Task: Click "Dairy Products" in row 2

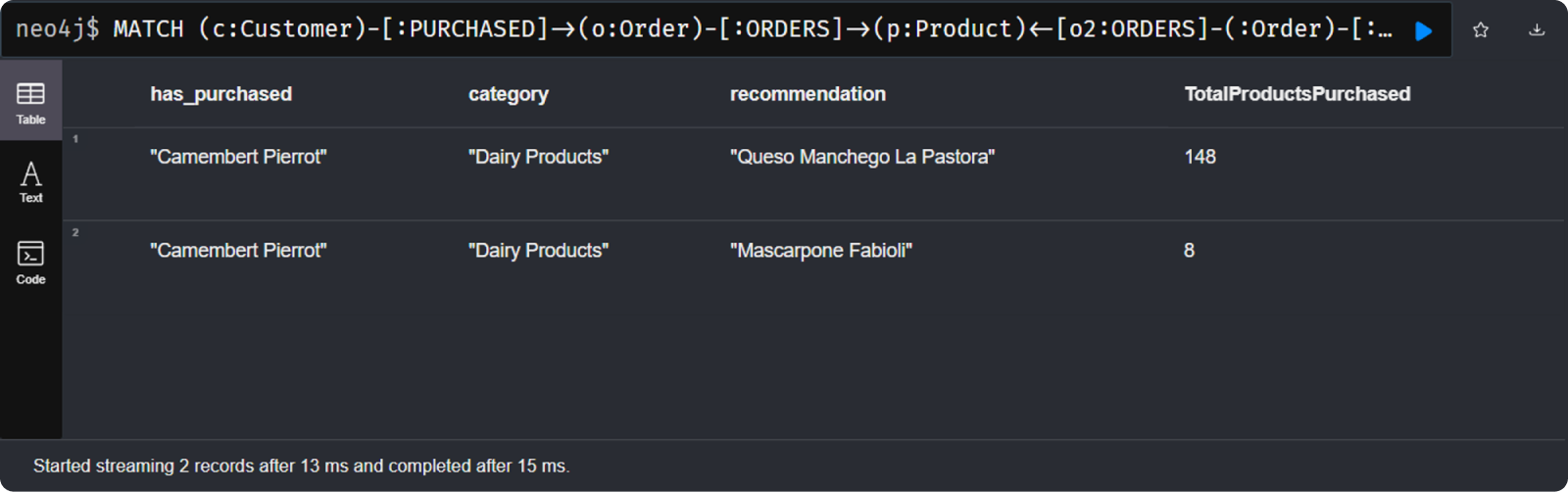Action: point(538,251)
